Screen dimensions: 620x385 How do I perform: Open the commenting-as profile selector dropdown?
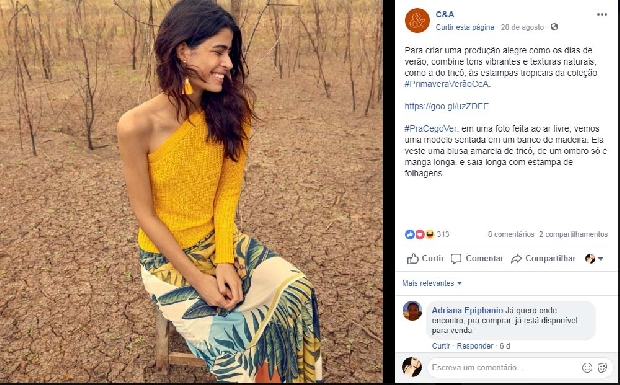point(594,259)
